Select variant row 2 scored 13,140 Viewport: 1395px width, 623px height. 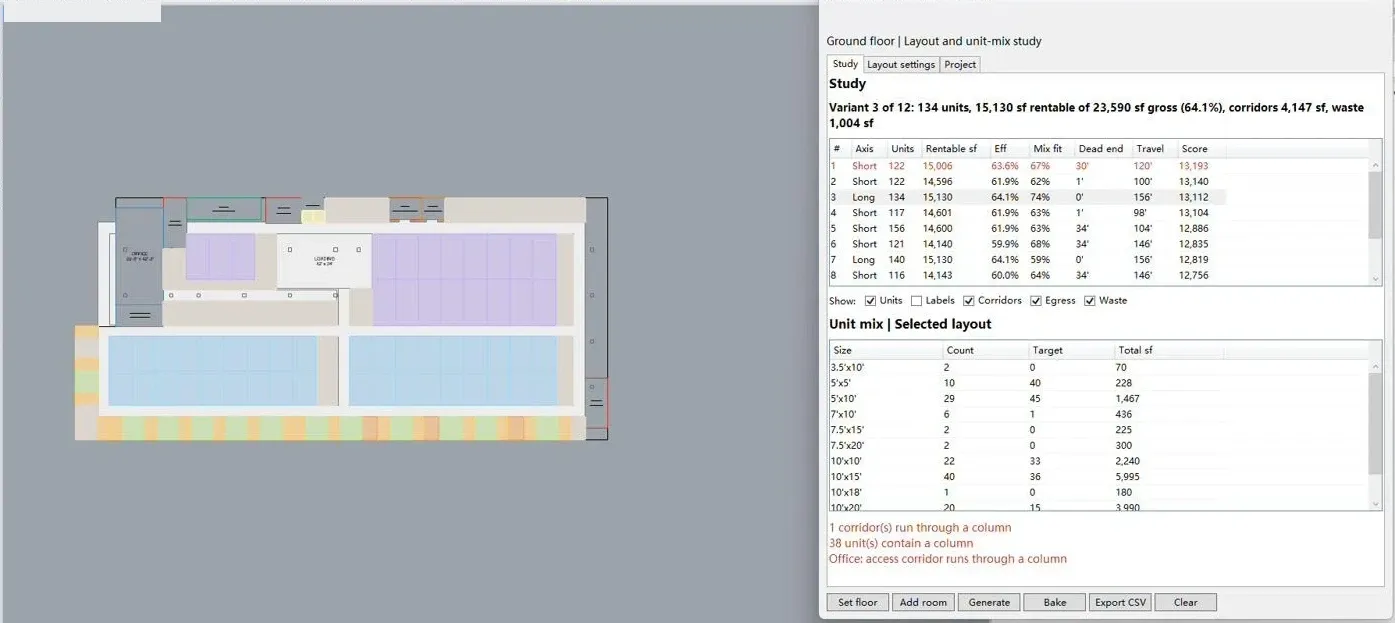[x=1028, y=182]
